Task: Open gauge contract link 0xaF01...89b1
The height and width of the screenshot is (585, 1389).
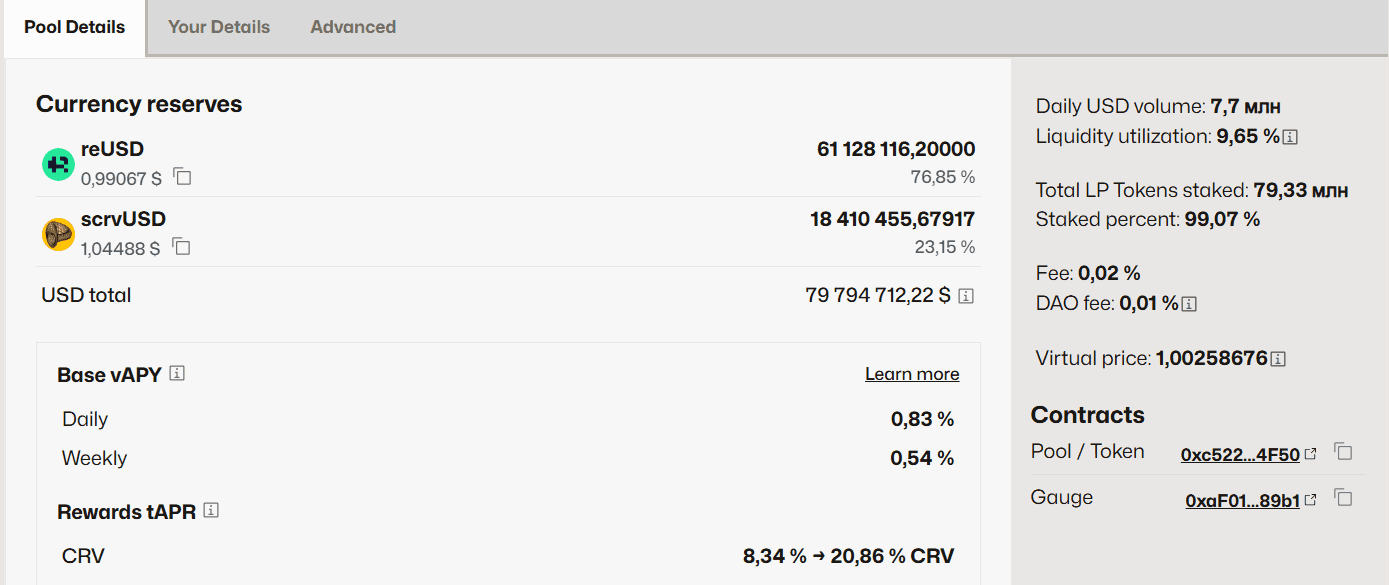Action: [x=1242, y=501]
